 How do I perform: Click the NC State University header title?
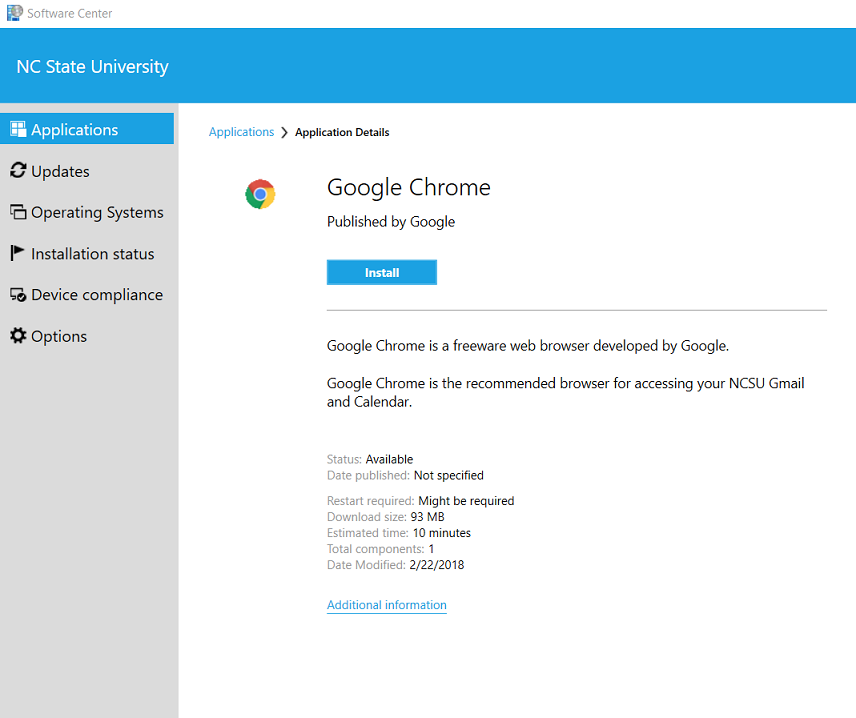[92, 67]
